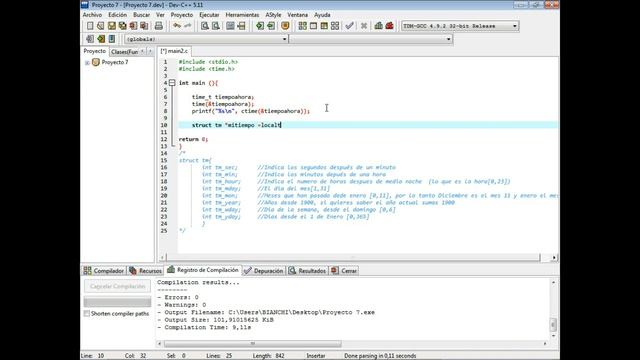Enable the Shorten compiler paths checkbox
This screenshot has width=640, height=360.
tap(87, 313)
